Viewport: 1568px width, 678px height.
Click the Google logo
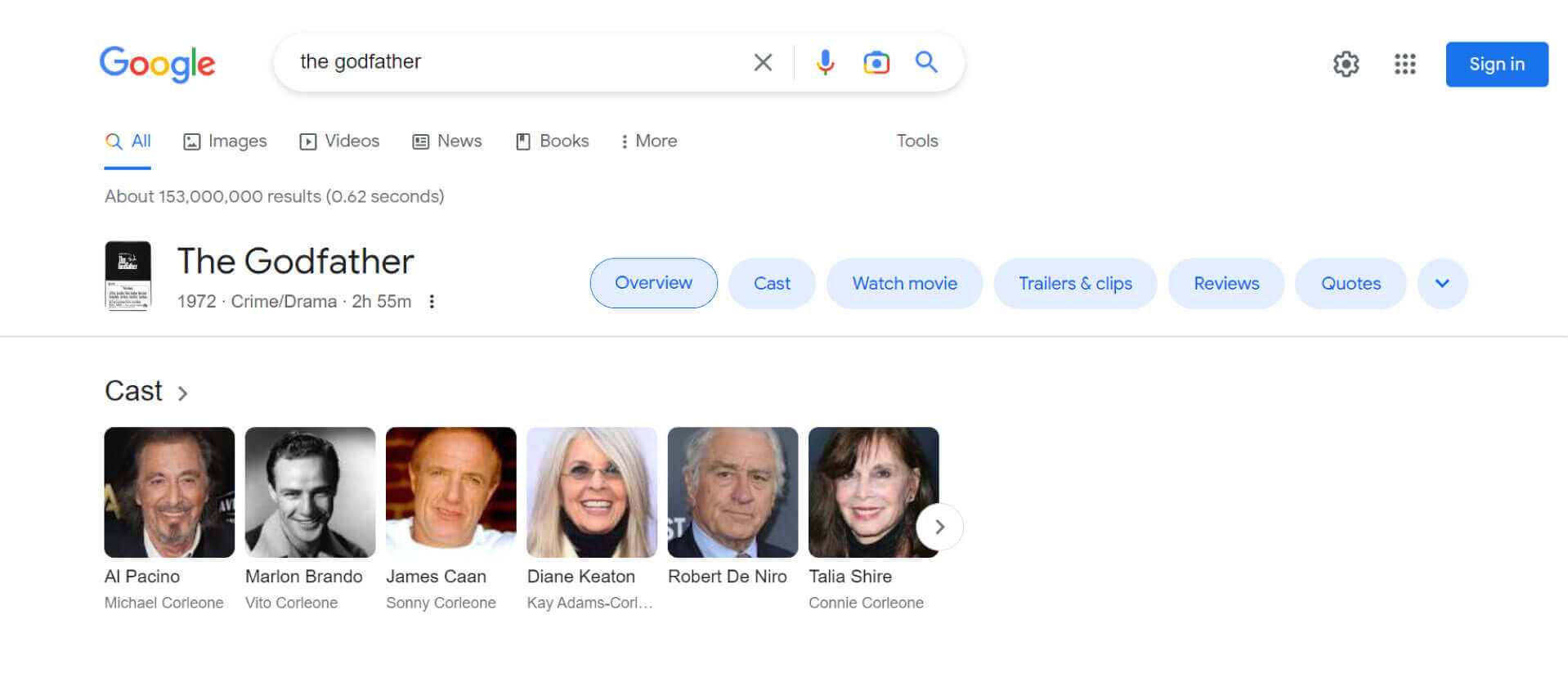click(157, 64)
